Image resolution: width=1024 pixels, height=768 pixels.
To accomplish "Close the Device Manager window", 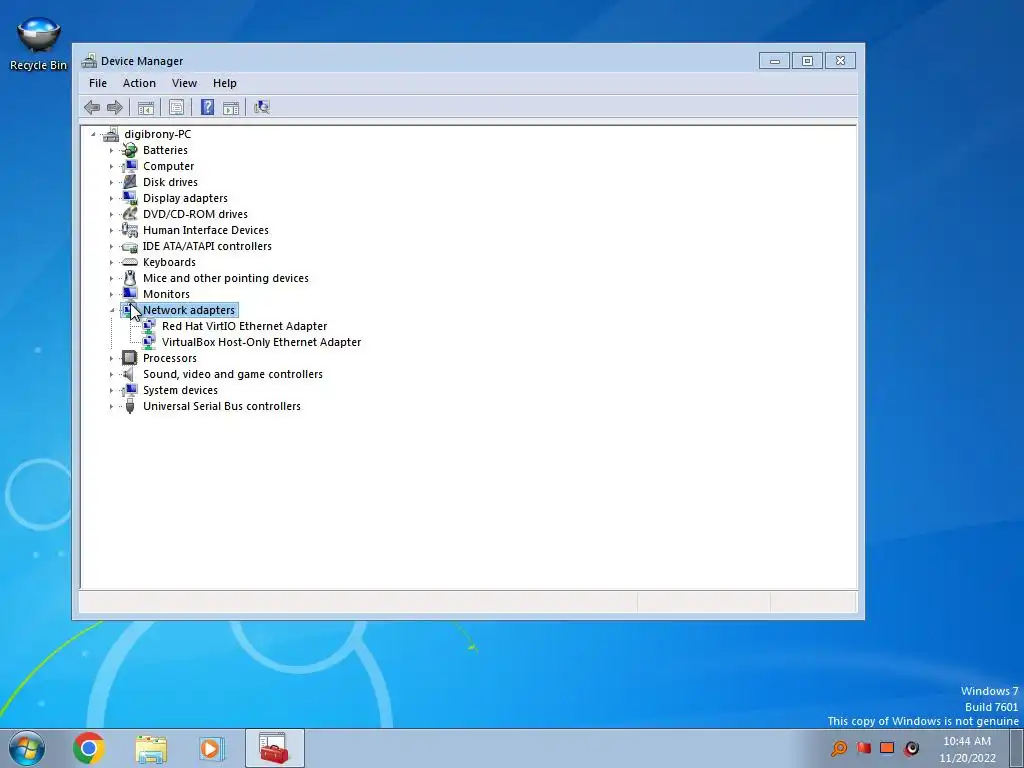I will click(840, 61).
